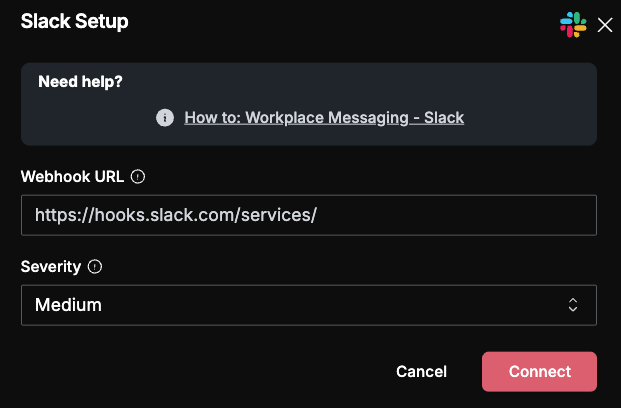The height and width of the screenshot is (408, 621).
Task: Click the Severity field label
Action: [x=51, y=267]
